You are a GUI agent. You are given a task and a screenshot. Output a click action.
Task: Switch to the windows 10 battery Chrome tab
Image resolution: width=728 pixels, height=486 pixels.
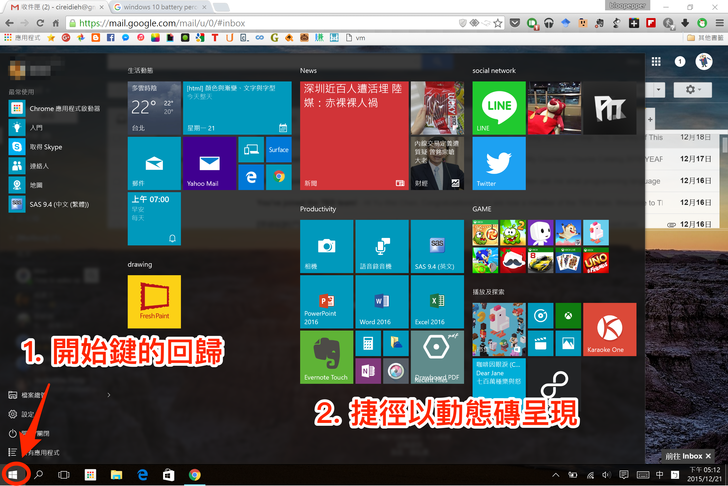click(x=161, y=7)
